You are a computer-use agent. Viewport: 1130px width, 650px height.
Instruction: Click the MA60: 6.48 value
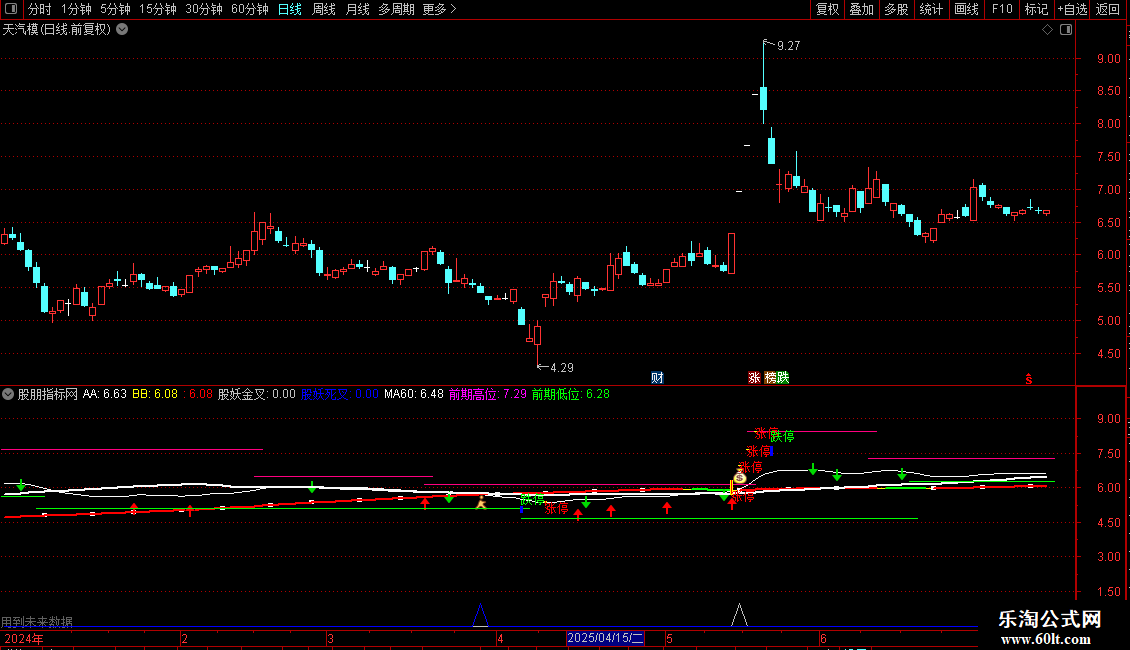(414, 394)
